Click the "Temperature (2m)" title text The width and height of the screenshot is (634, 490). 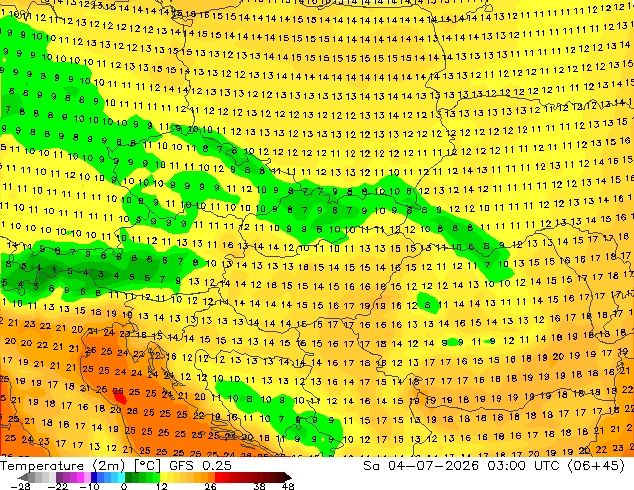(x=63, y=466)
